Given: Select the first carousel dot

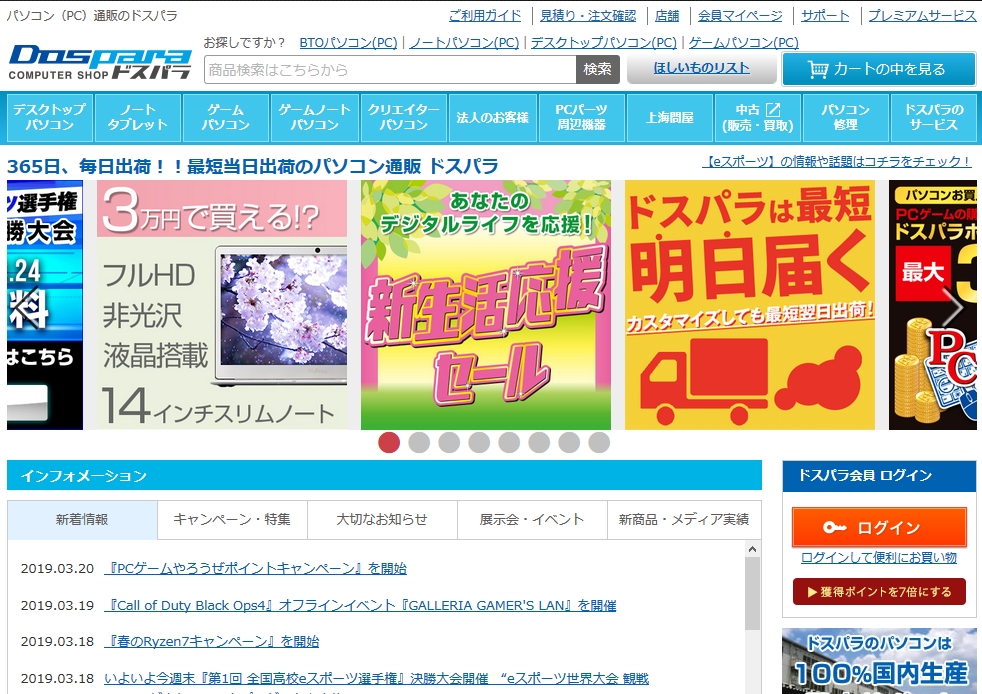Looking at the screenshot, I should tap(389, 442).
